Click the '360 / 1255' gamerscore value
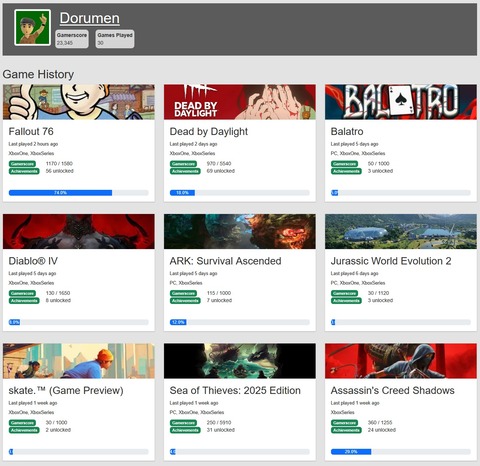This screenshot has height=466, width=480. pyautogui.click(x=380, y=422)
